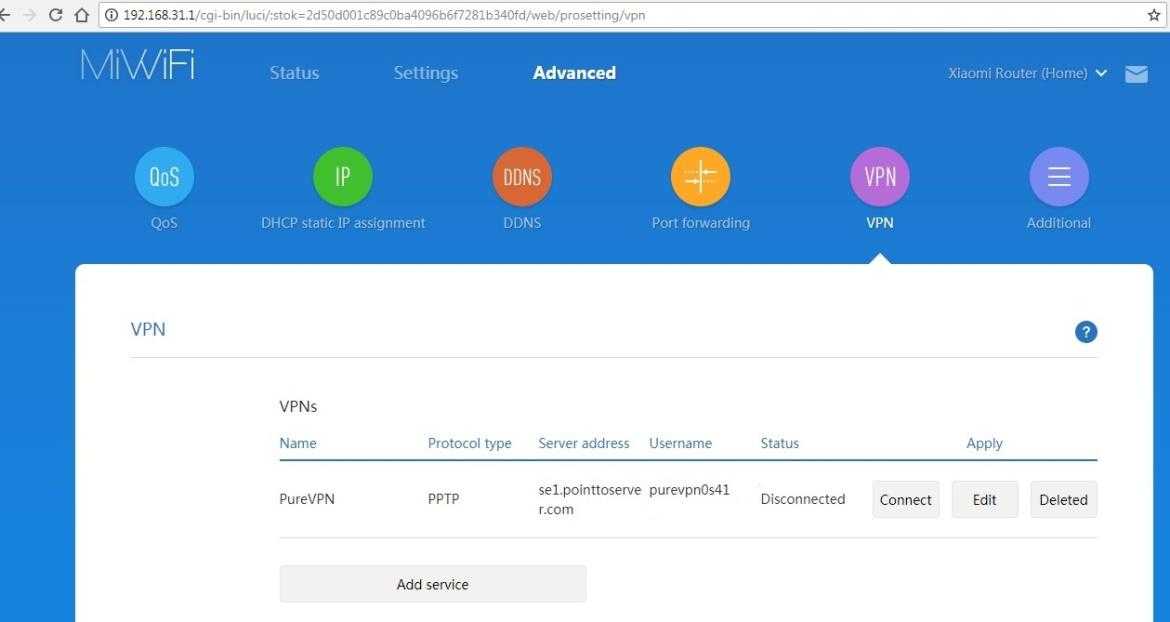Open the Additional settings icon

click(1058, 177)
